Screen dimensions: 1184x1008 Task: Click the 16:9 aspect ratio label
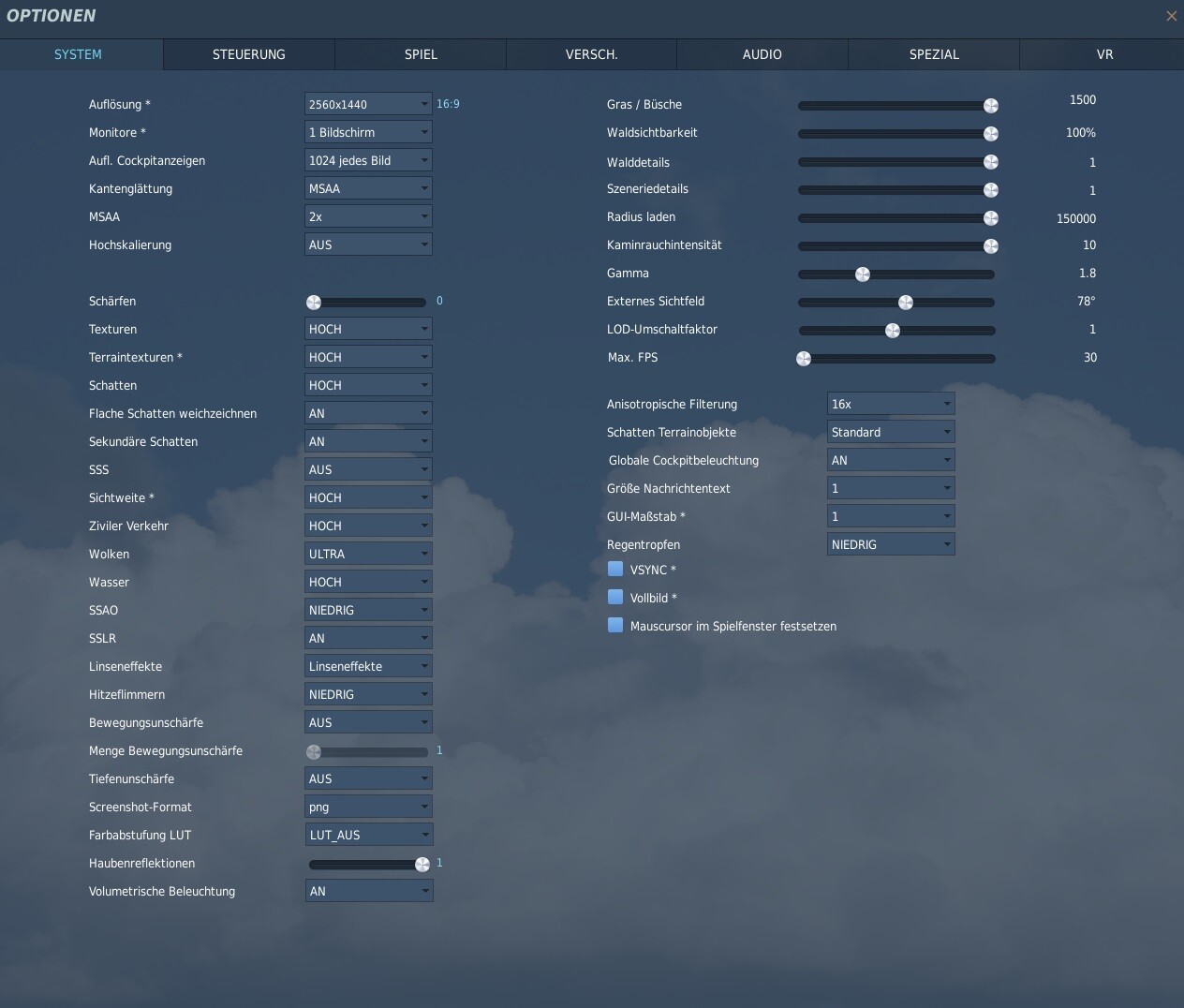tap(448, 104)
